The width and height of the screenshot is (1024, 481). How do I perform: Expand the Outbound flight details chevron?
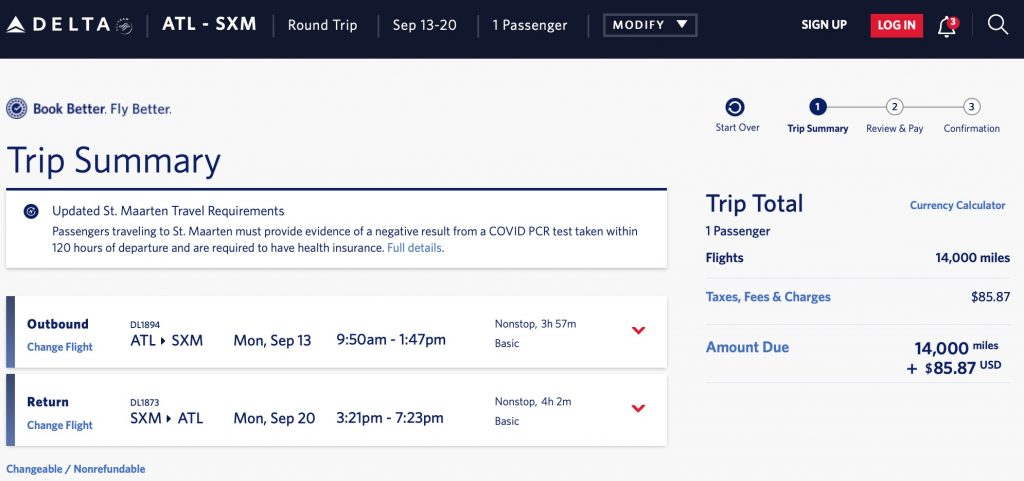point(639,331)
